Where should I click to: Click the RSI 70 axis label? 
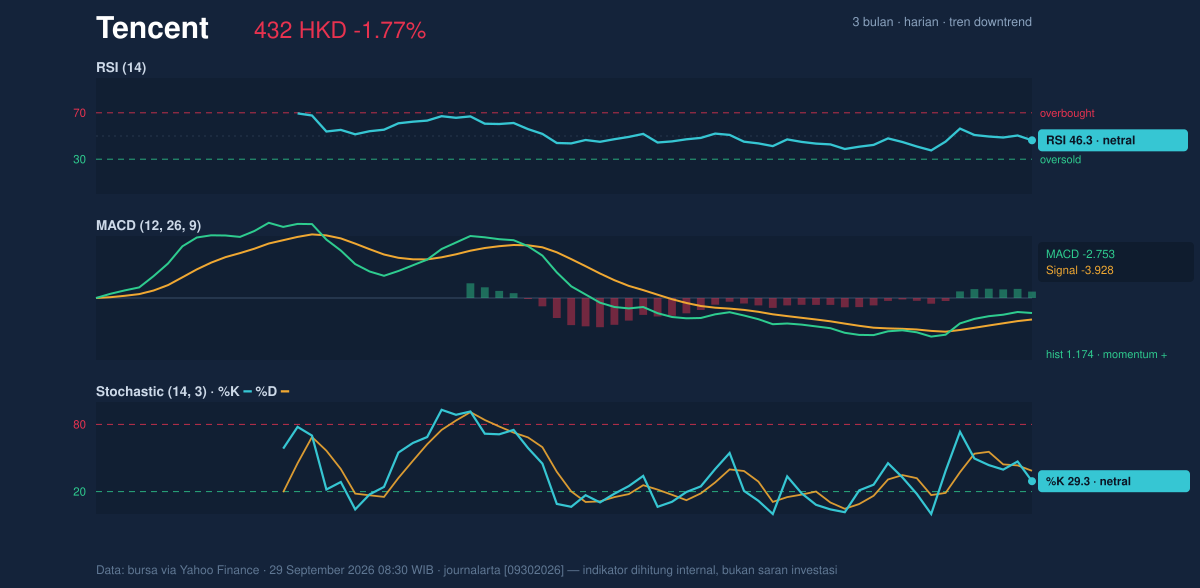tap(79, 113)
